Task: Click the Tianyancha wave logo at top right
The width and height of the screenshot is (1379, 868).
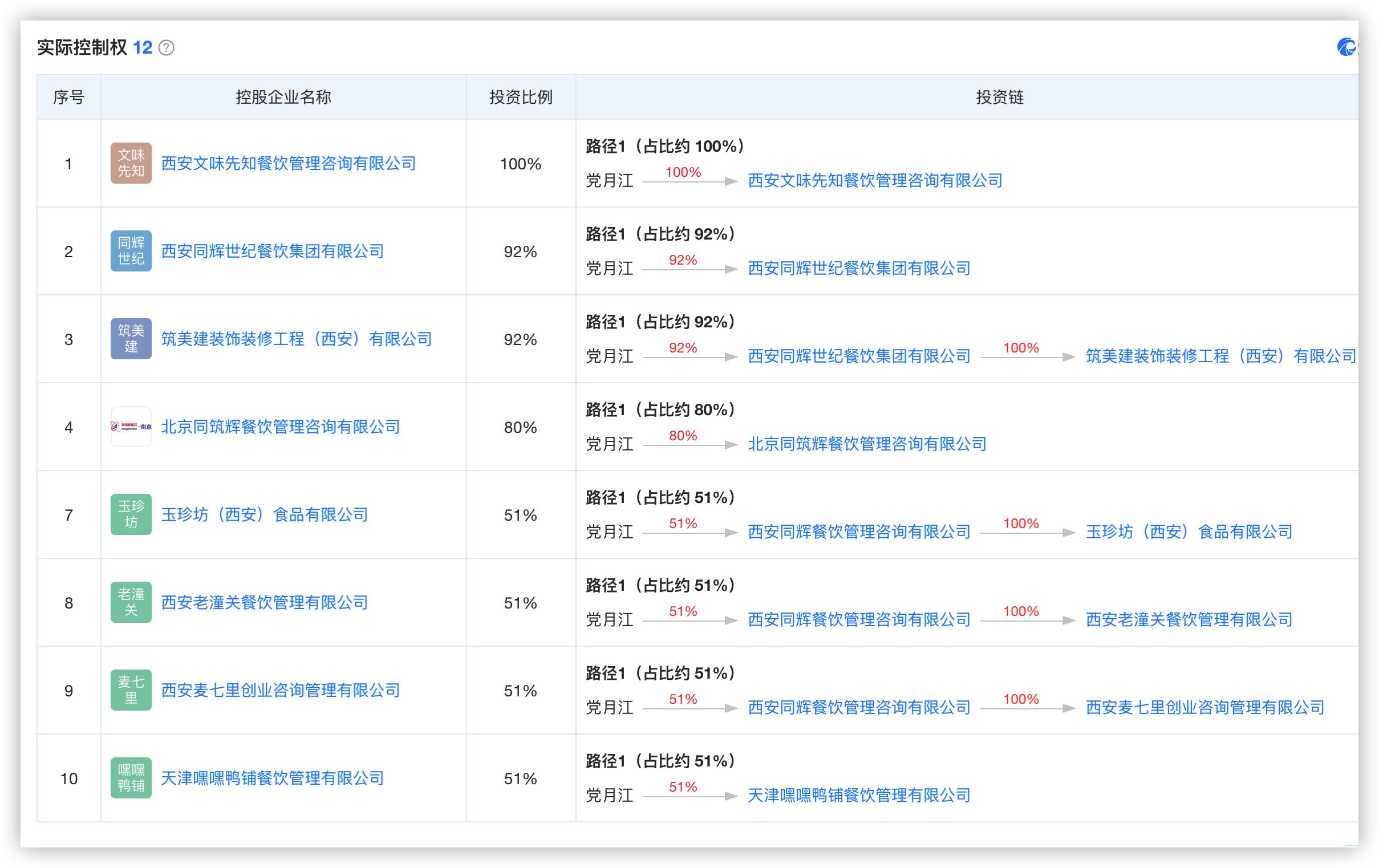Action: tap(1346, 48)
